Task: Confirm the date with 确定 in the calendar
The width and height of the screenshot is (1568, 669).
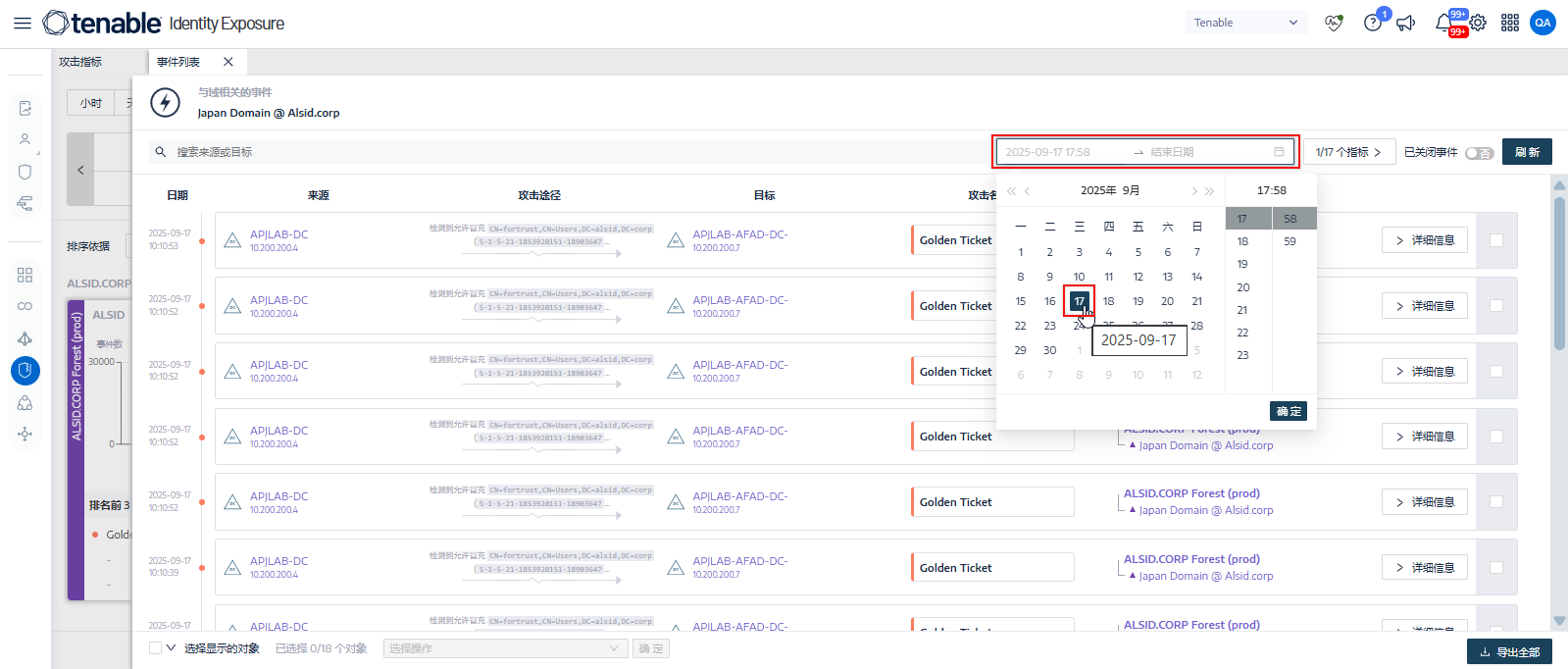Action: click(x=1289, y=411)
